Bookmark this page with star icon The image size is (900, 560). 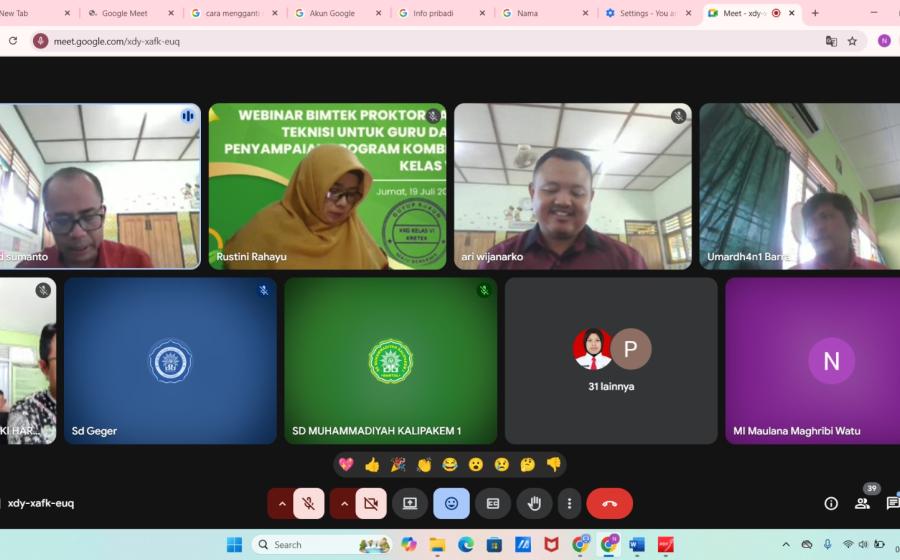pyautogui.click(x=852, y=41)
